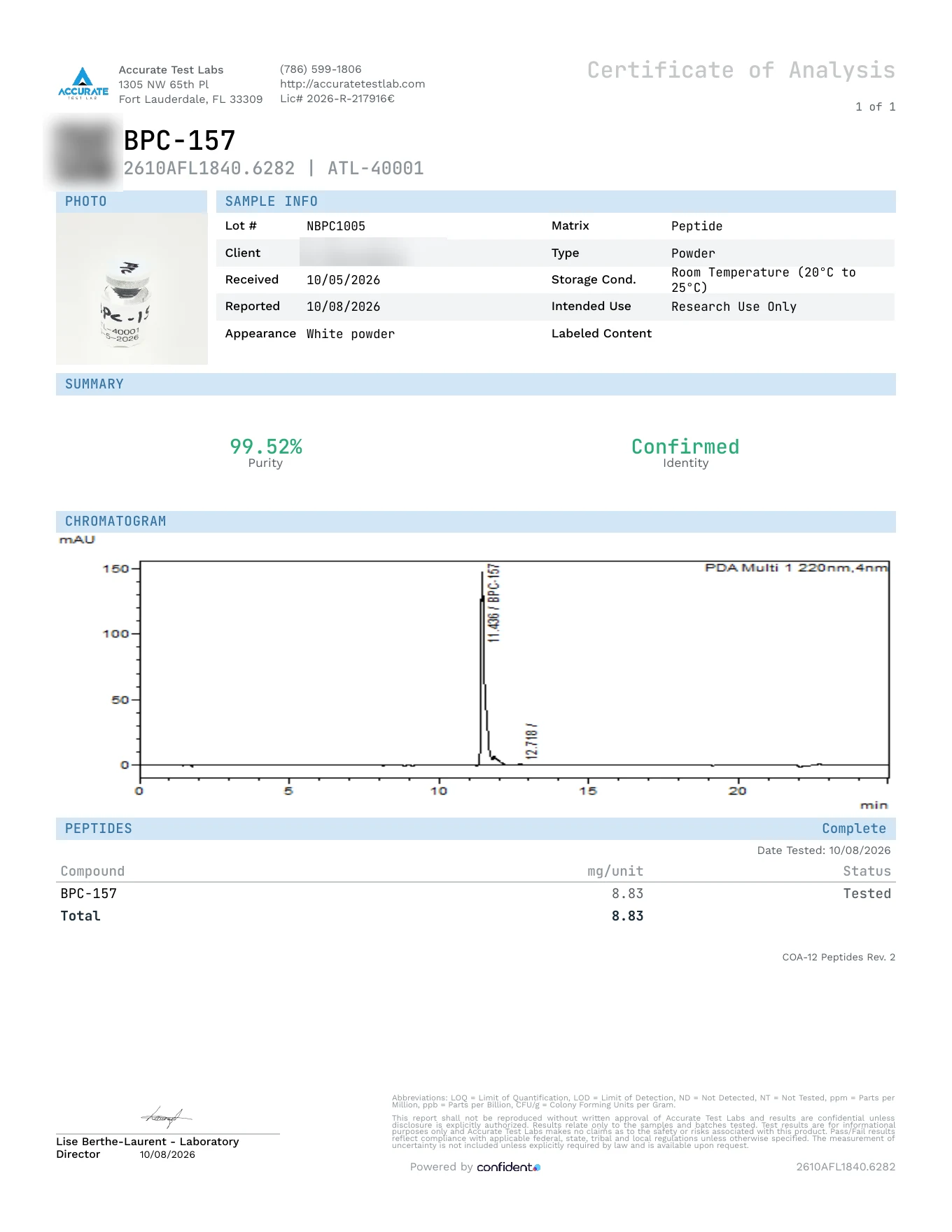Screen dimensions: 952x1232
Task: Select the phone number (786) 599-1806
Action: coord(321,69)
